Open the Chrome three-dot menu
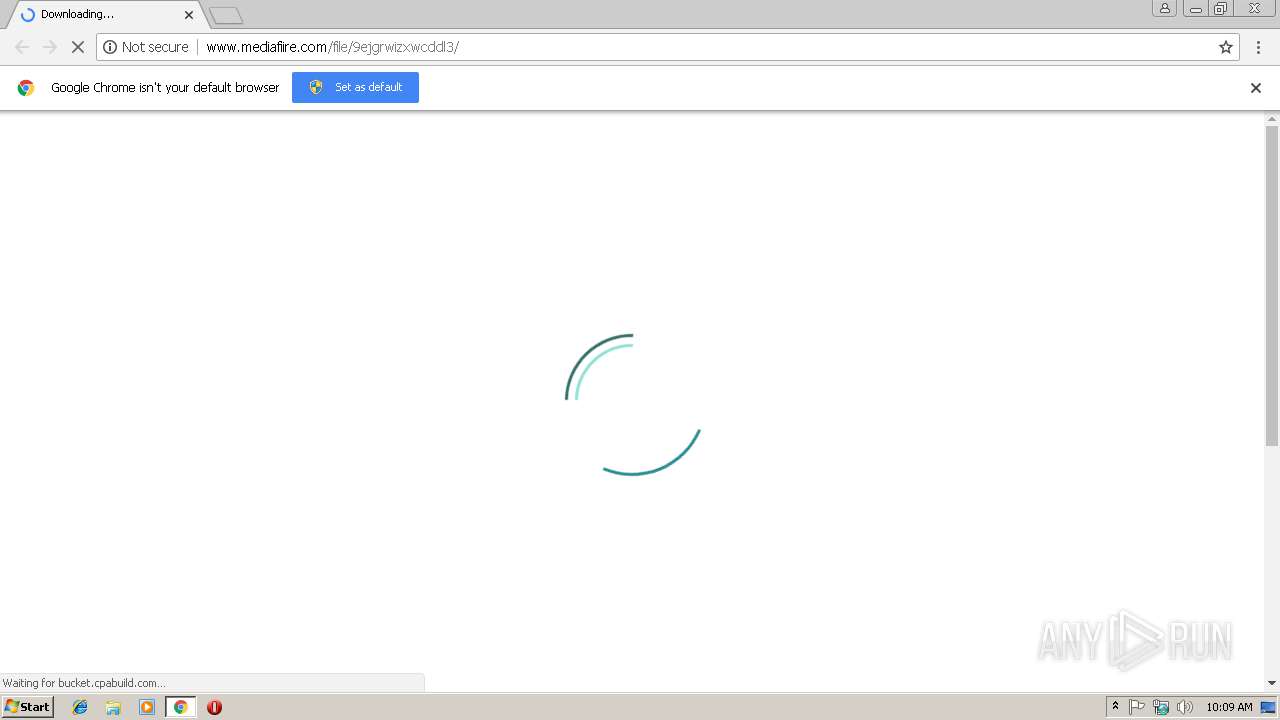 [x=1259, y=47]
